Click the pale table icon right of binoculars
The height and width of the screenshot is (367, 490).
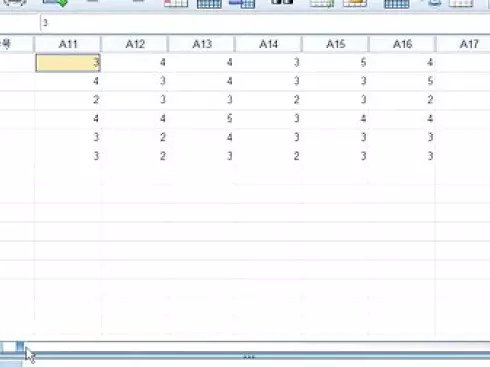point(322,3)
